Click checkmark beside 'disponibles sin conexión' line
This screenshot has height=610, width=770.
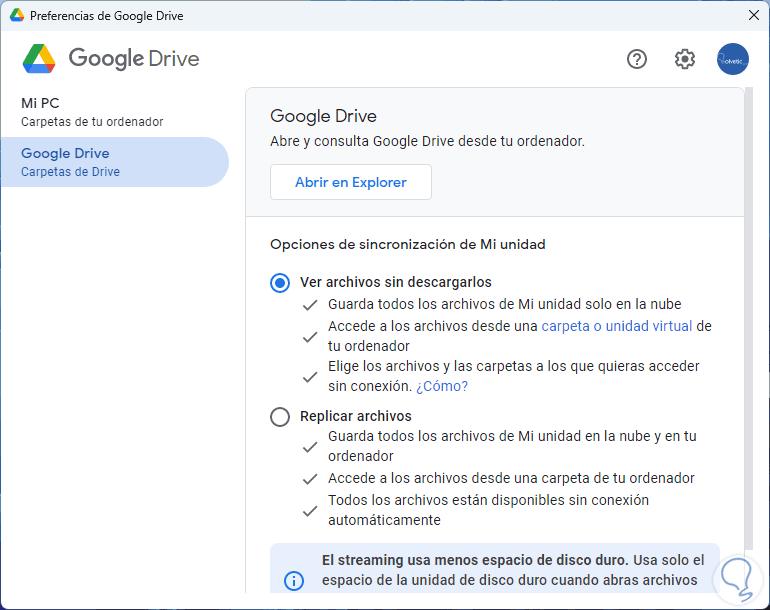(x=310, y=510)
